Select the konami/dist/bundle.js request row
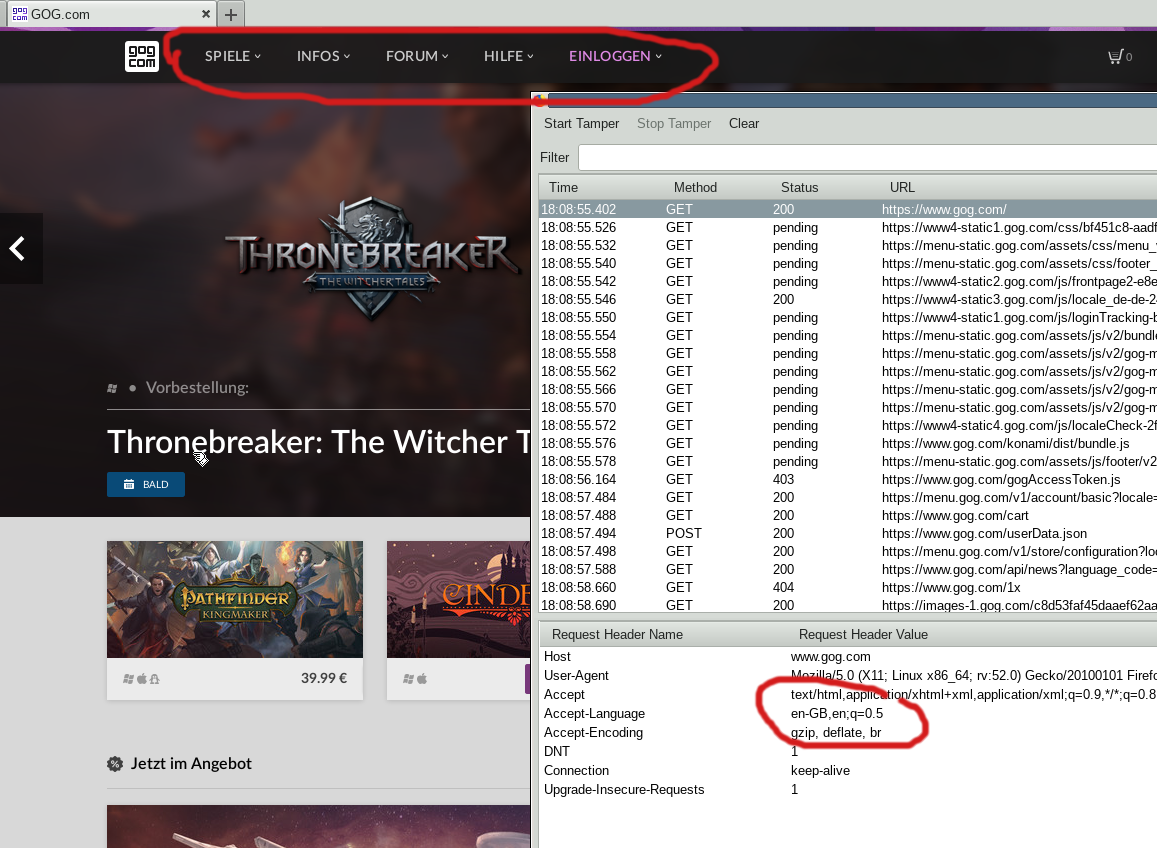This screenshot has width=1157, height=848. point(848,443)
